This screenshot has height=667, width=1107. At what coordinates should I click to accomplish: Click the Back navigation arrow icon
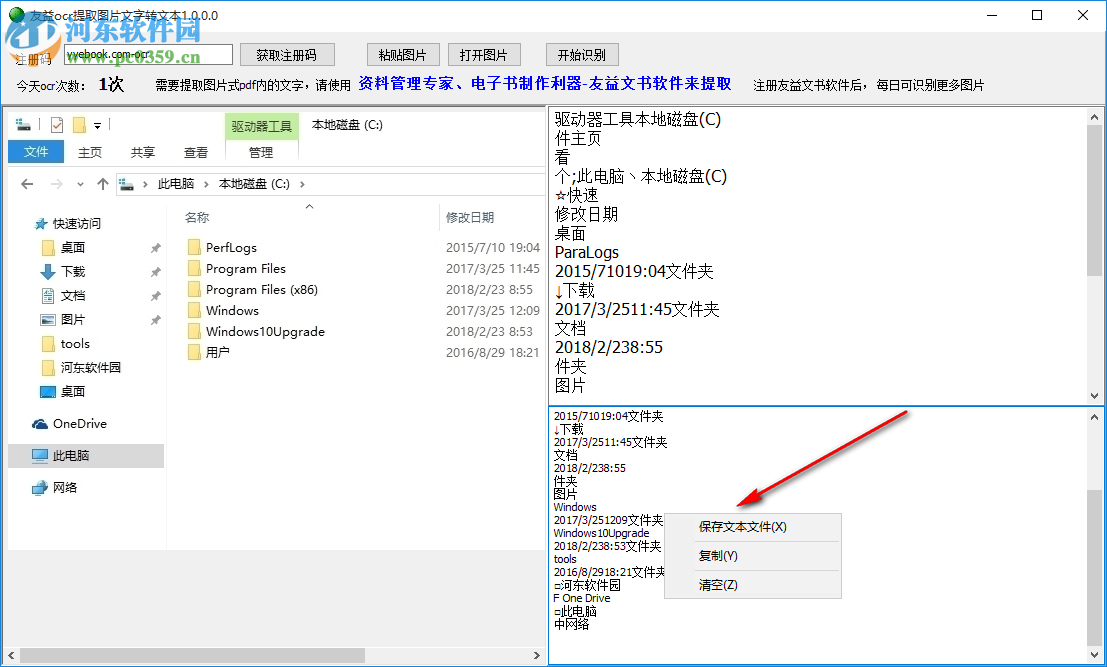(26, 183)
